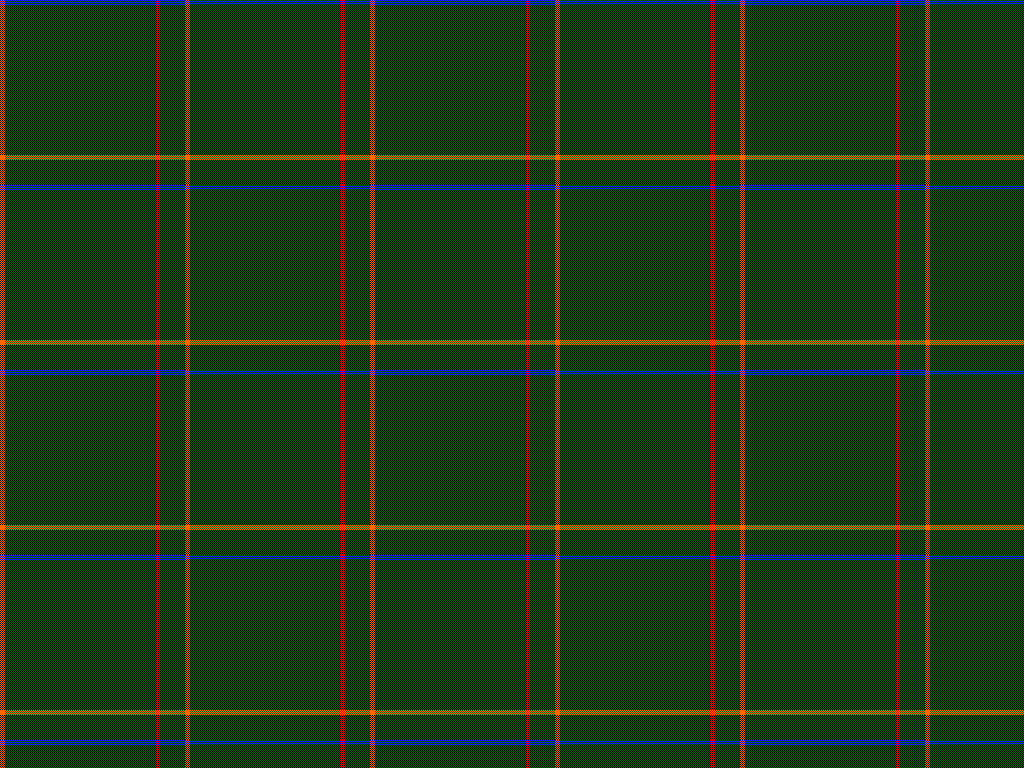Click the first green tile in the third row
Viewport: 1024px width, 768px height.
tap(265, 450)
